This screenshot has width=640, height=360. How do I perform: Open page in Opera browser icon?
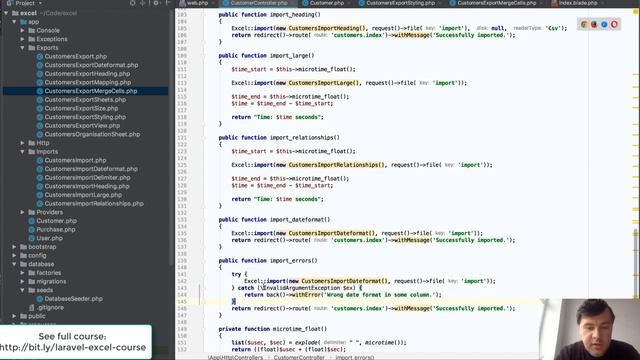coord(614,24)
